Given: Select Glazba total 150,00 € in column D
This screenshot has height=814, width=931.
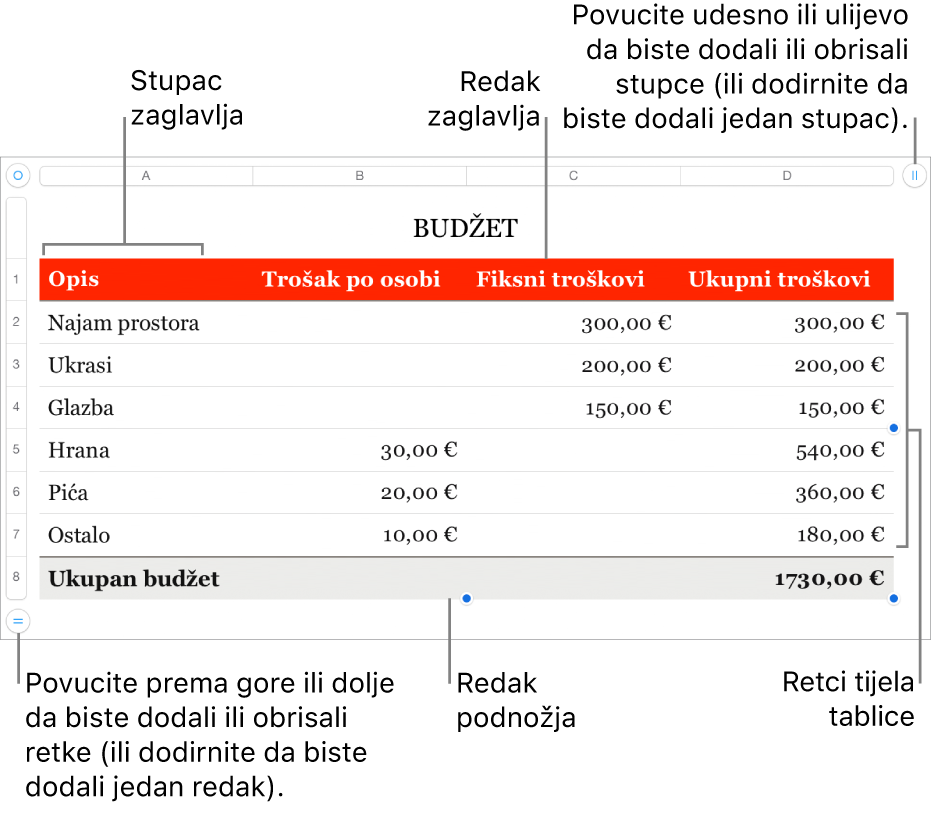Looking at the screenshot, I should tap(787, 407).
